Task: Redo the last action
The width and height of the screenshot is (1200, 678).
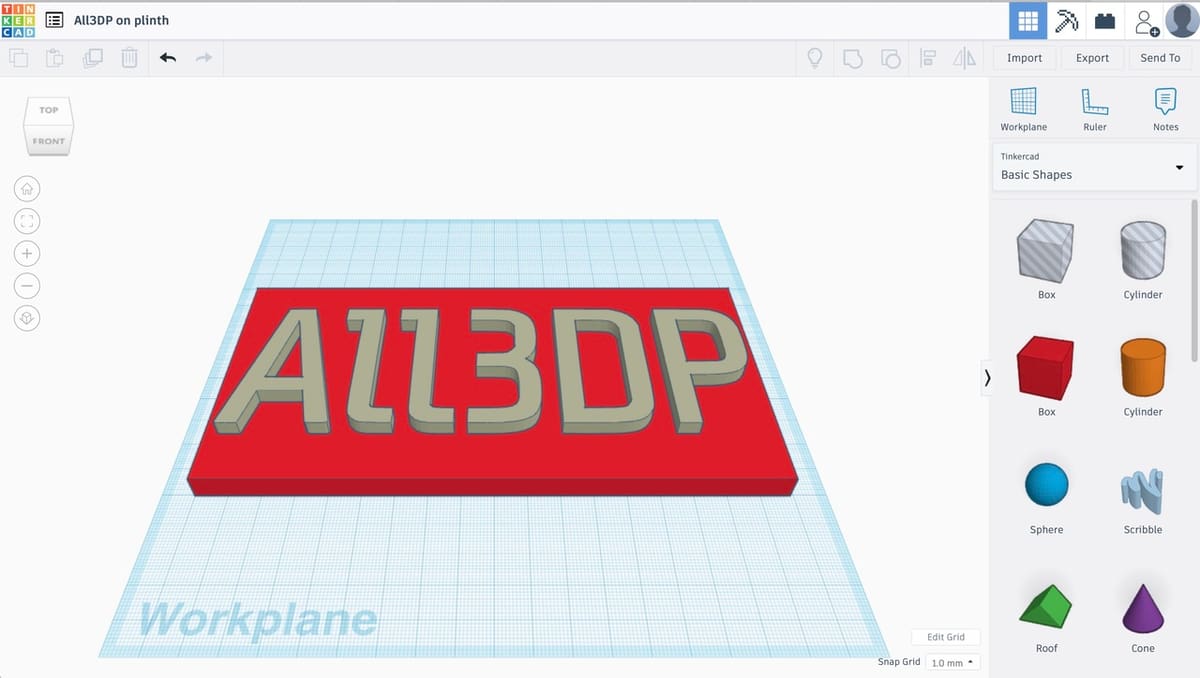Action: [204, 58]
